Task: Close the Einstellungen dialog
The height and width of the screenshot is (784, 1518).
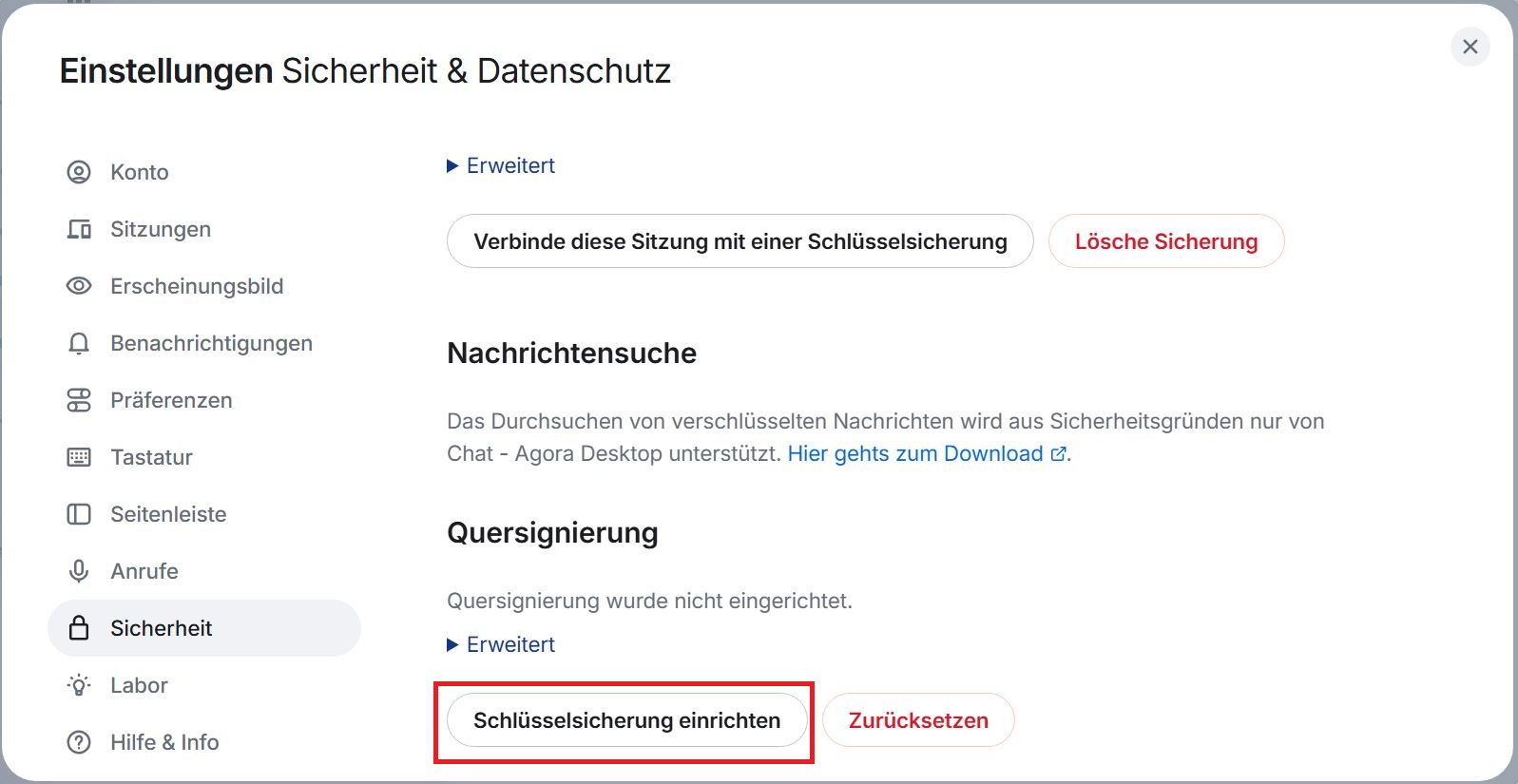Action: 1470,47
